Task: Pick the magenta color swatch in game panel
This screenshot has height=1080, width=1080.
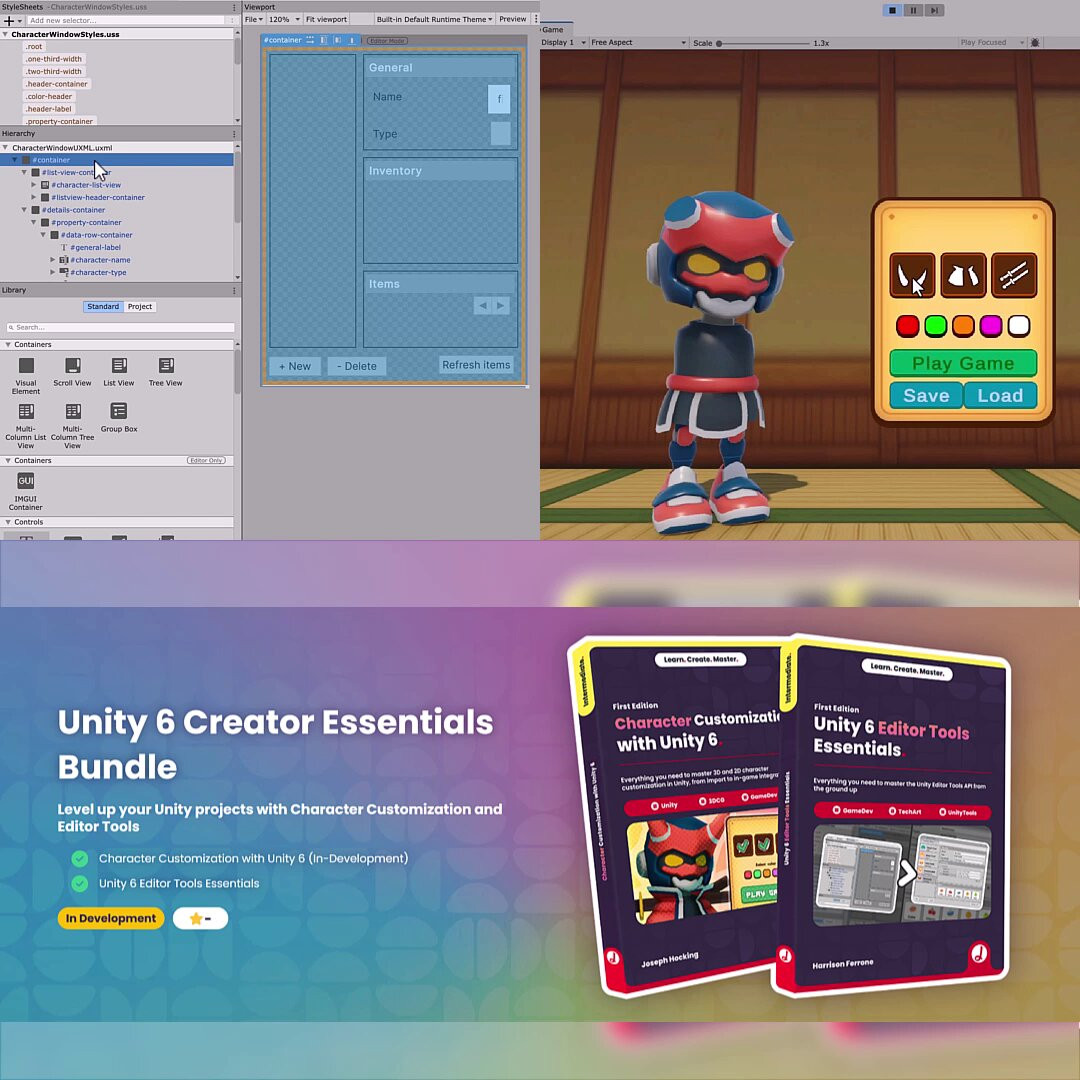Action: coord(990,326)
